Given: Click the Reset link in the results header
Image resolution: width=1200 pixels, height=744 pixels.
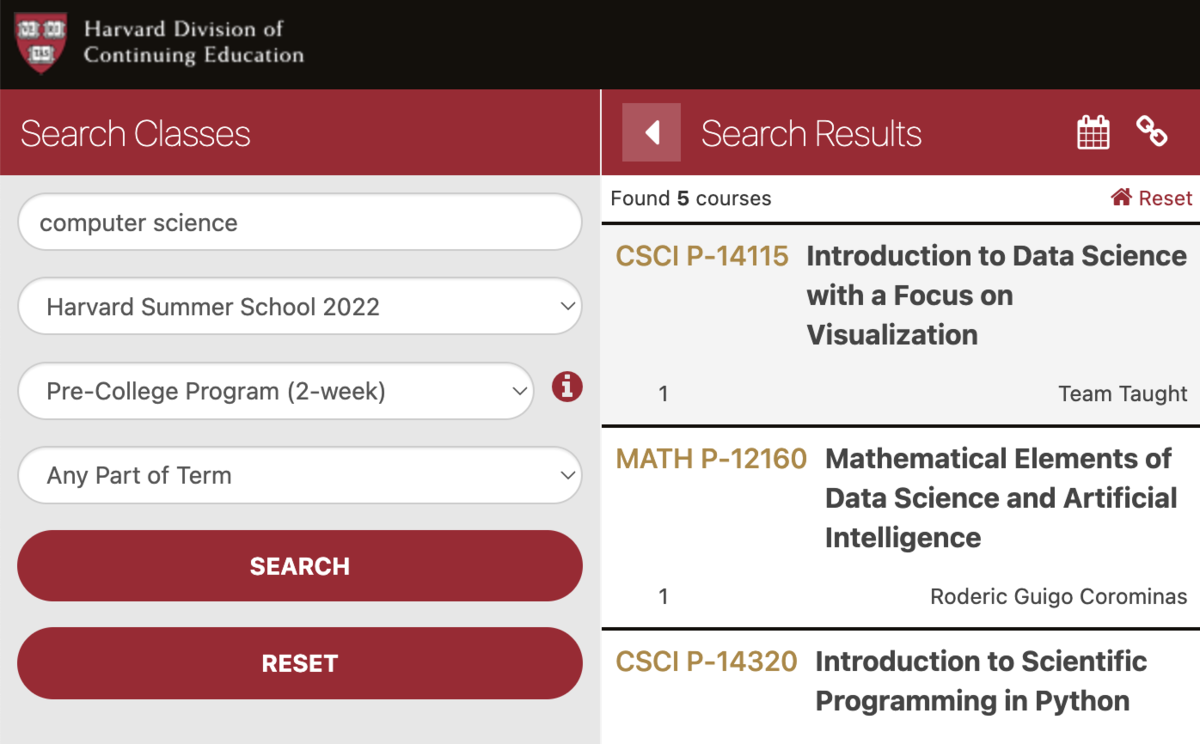Looking at the screenshot, I should tap(1165, 198).
